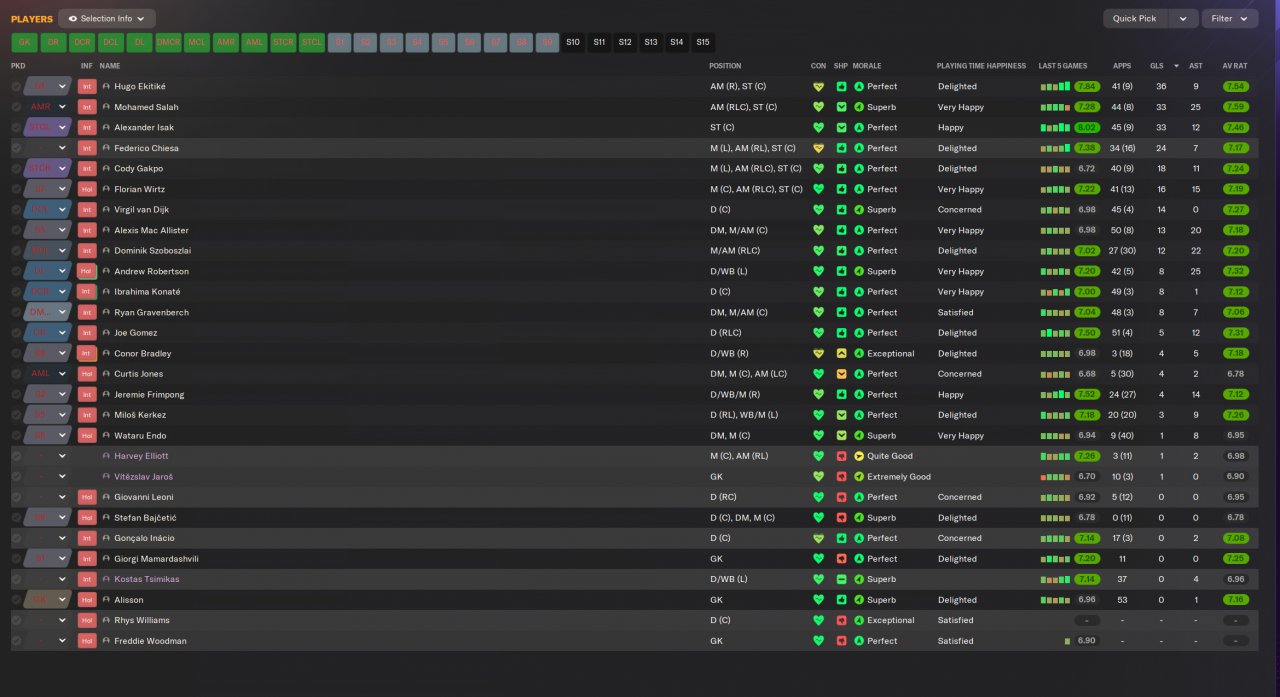Image resolution: width=1280 pixels, height=697 pixels.
Task: Click the morale icon for Virgil van Dijk
Action: [x=859, y=210]
